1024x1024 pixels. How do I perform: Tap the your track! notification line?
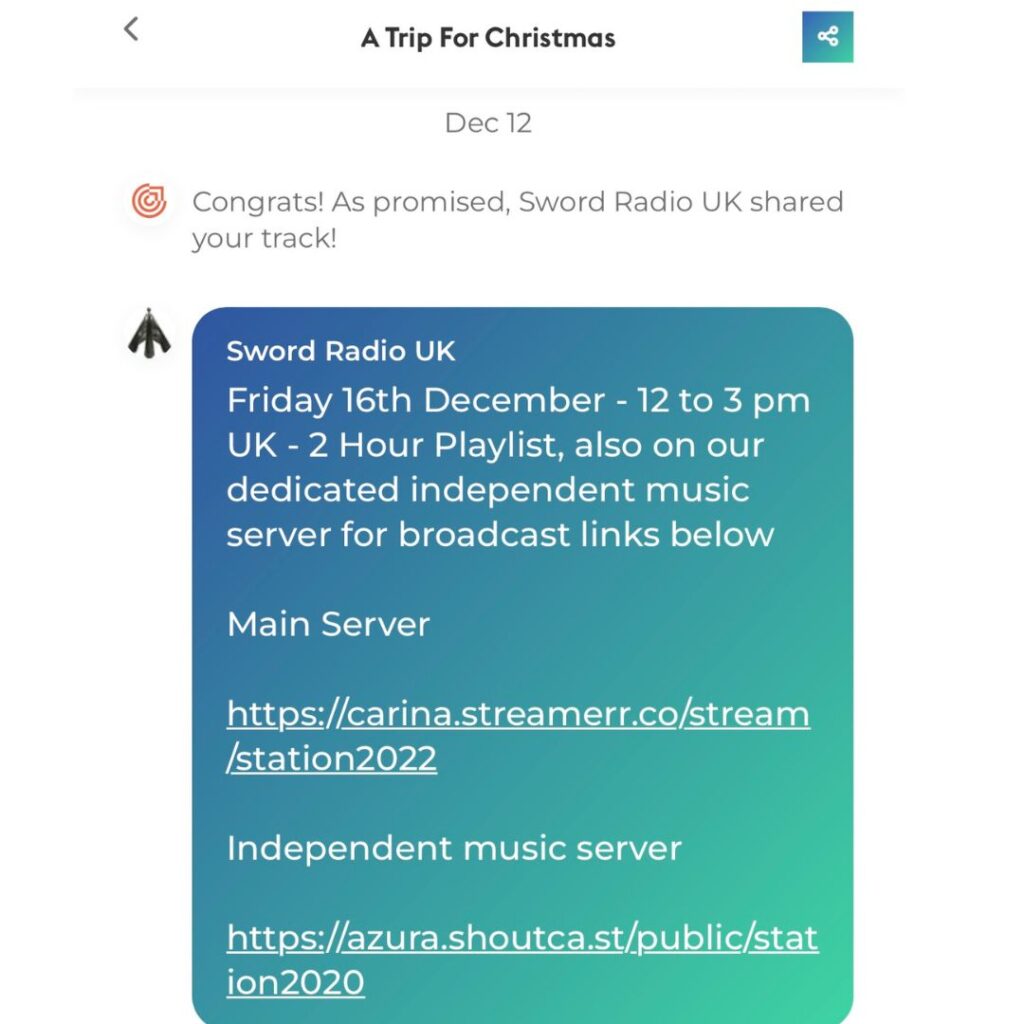pos(264,238)
